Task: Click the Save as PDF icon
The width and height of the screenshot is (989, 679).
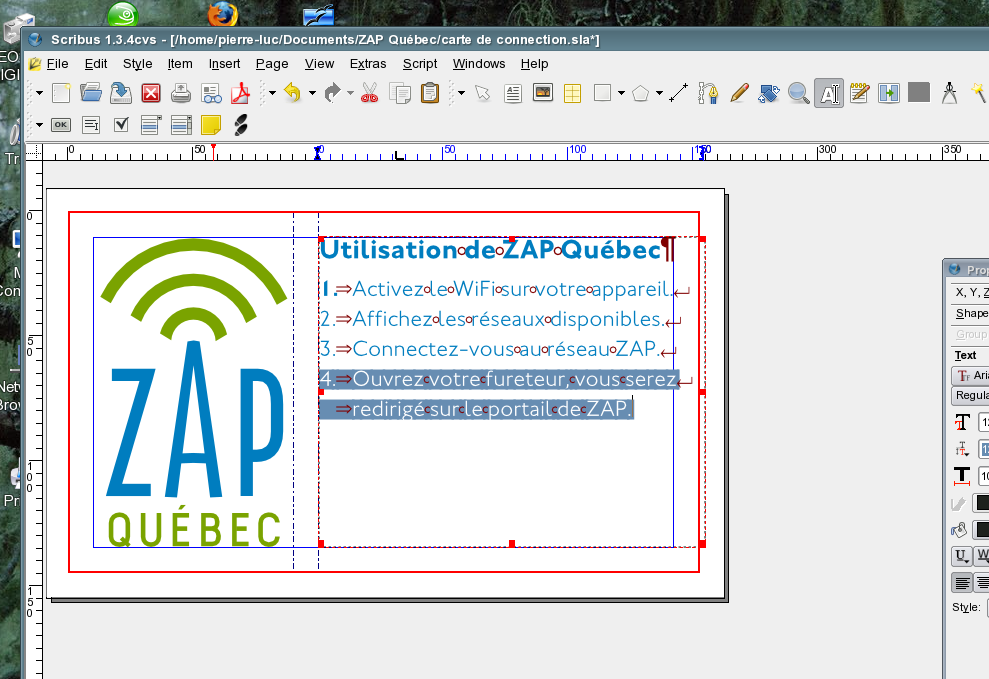Action: pyautogui.click(x=240, y=93)
